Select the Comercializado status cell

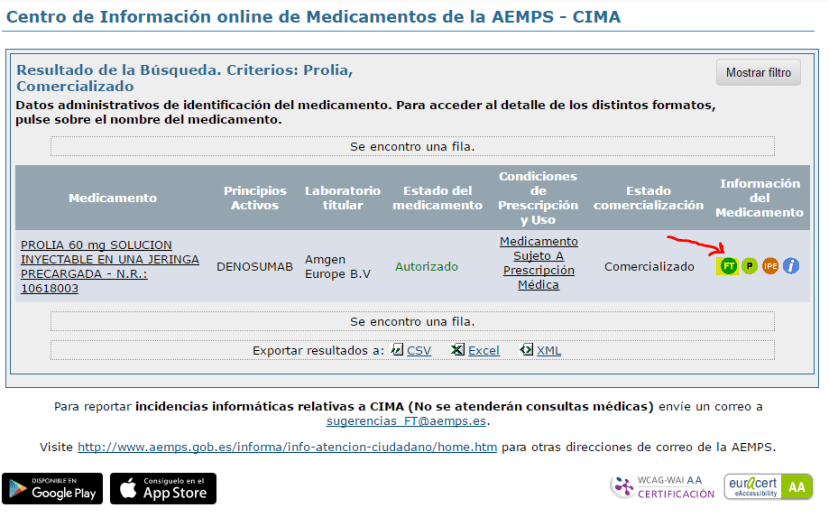pyautogui.click(x=649, y=266)
